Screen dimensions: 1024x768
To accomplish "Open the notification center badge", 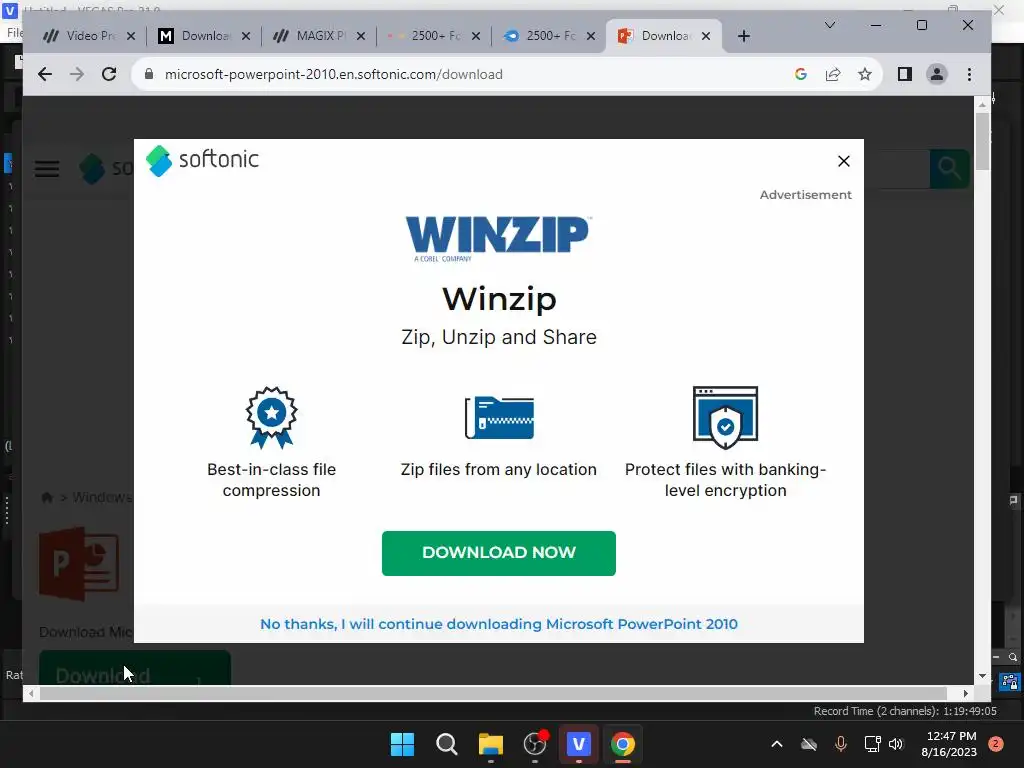I will (996, 744).
